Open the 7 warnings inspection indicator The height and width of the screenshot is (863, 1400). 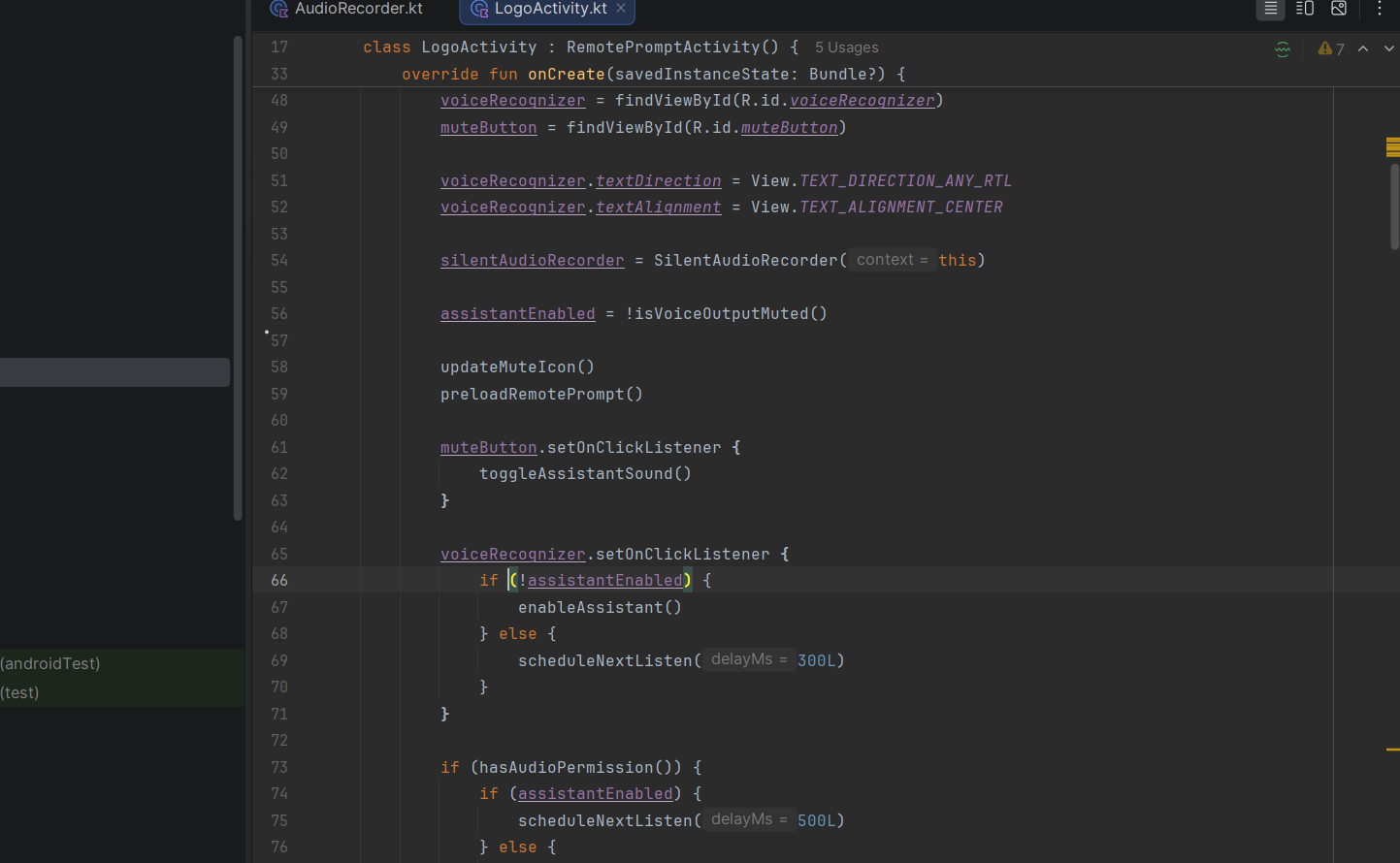tap(1331, 48)
